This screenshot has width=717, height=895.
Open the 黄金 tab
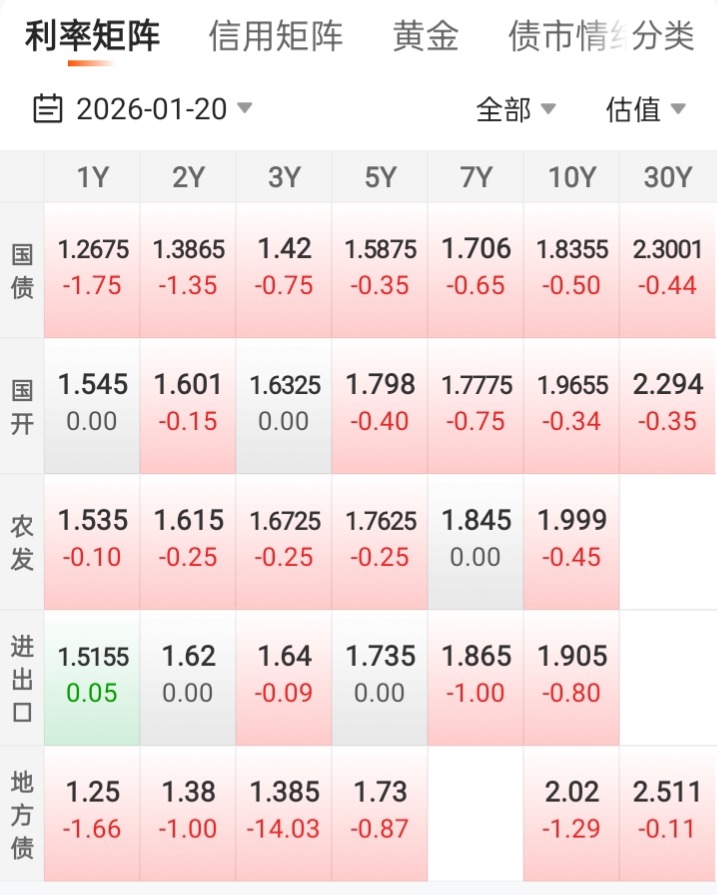pos(425,37)
